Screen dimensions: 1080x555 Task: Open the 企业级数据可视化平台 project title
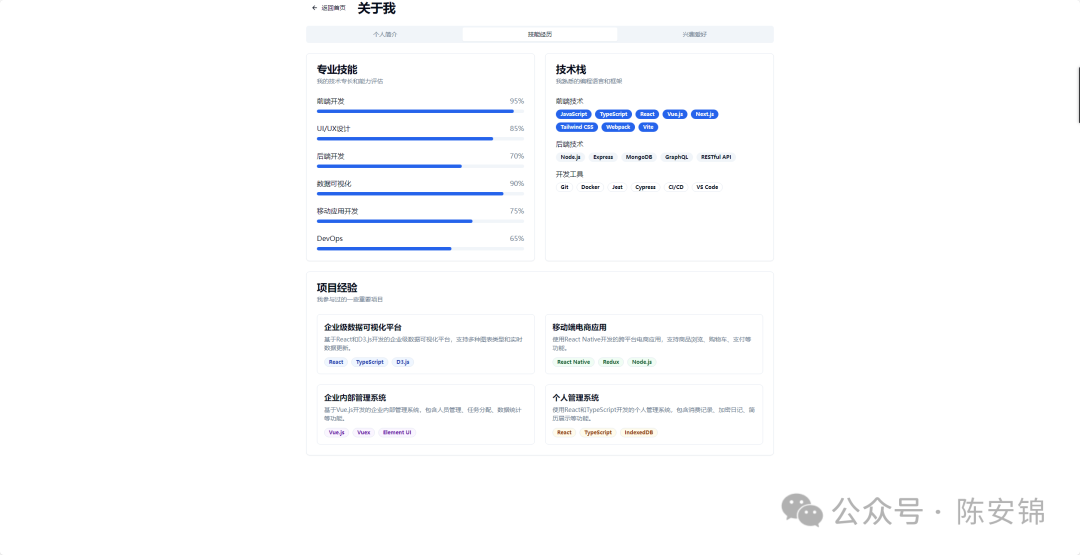tap(363, 327)
